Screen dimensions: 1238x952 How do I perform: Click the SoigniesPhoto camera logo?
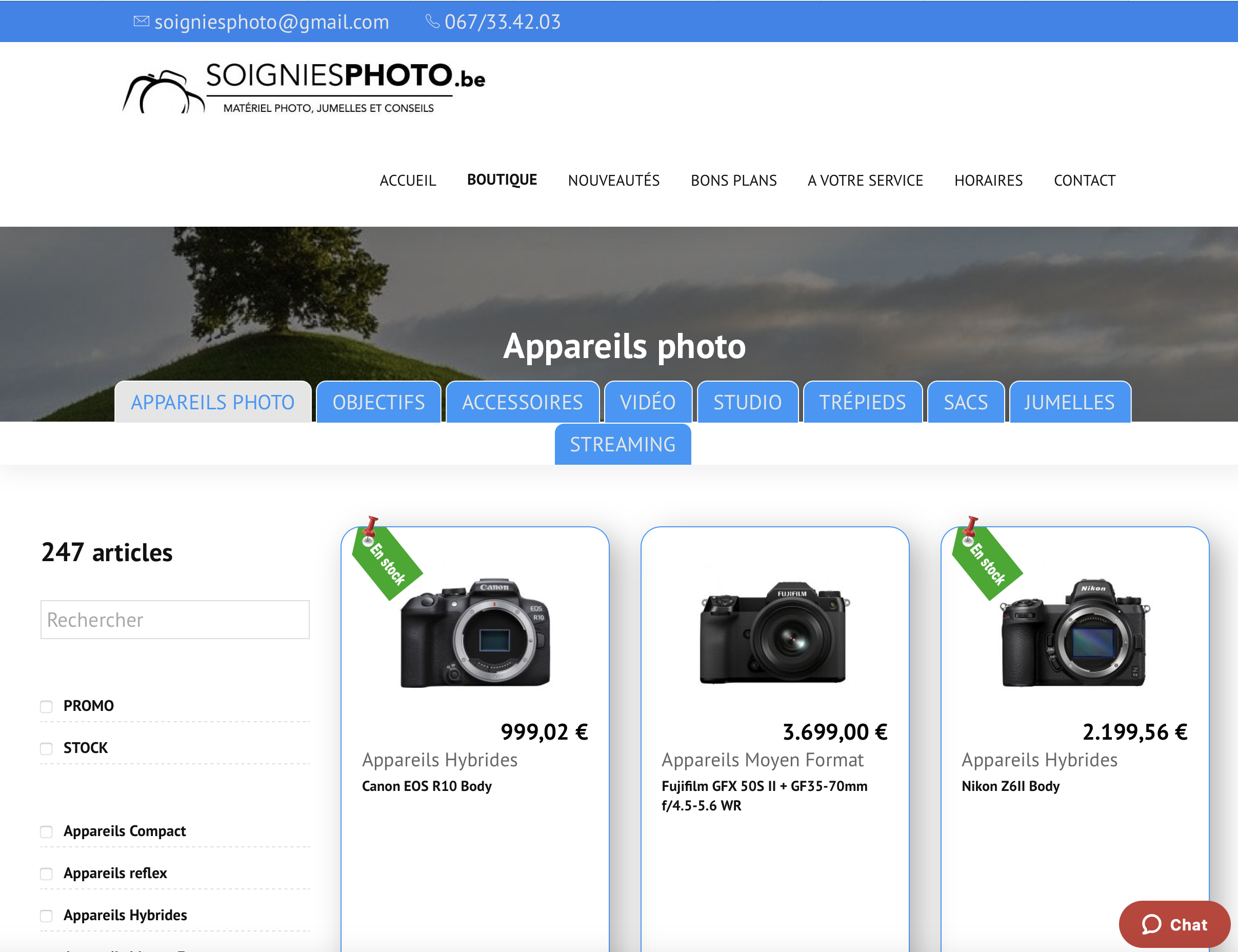(163, 92)
